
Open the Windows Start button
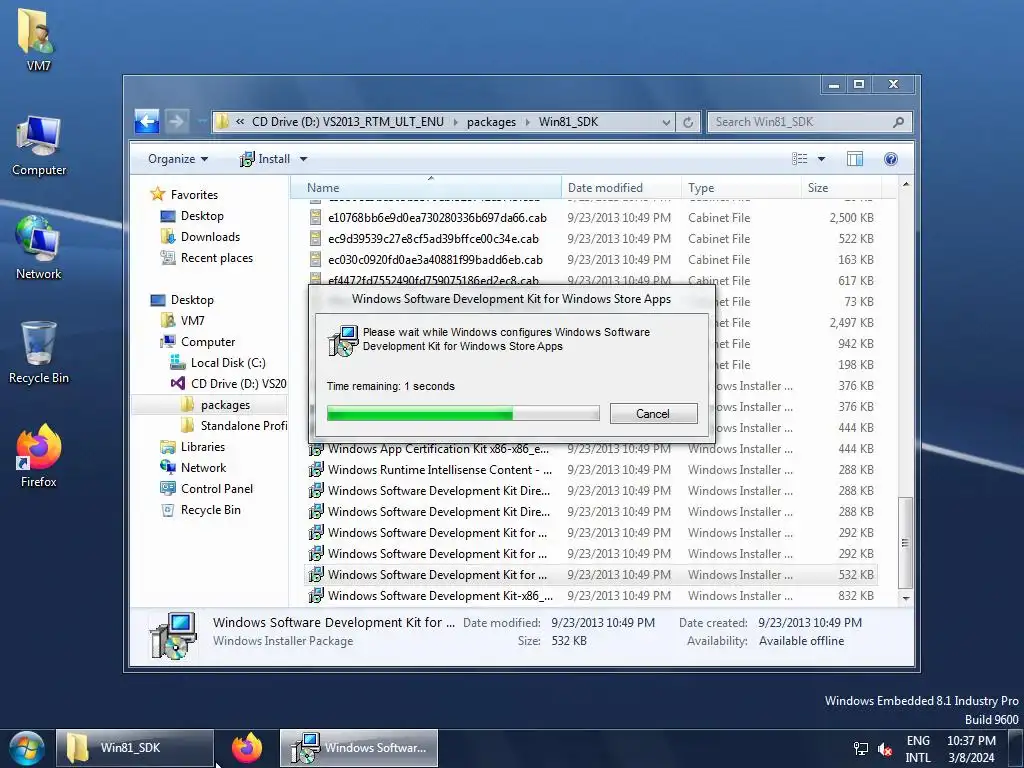27,748
